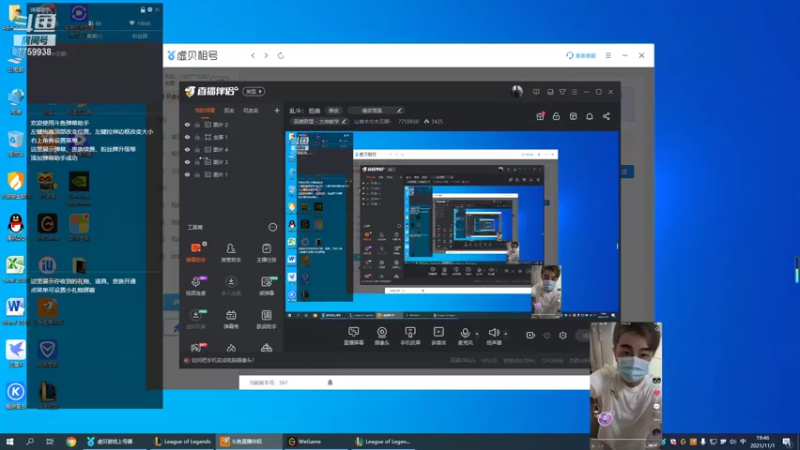This screenshot has height=450, width=800.
Task: Toggle visibility of 图片 4 source
Action: [x=187, y=149]
